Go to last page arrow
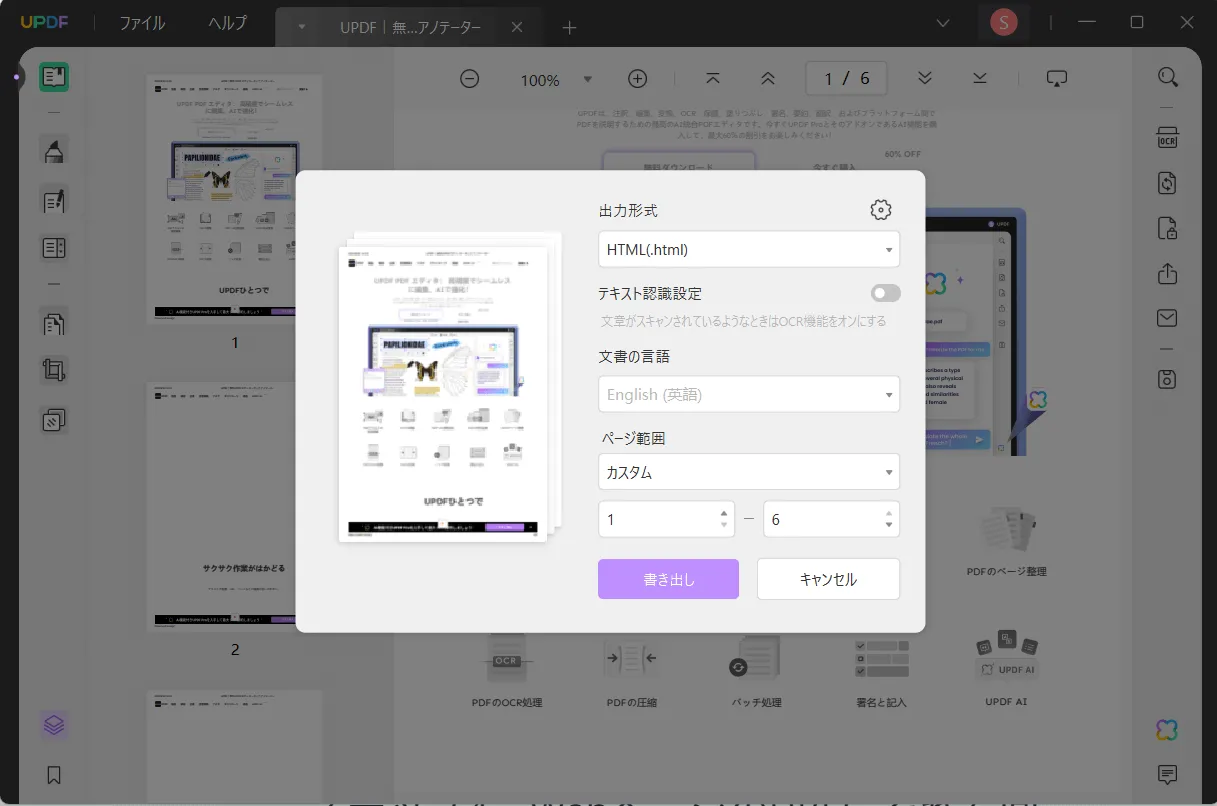1217x806 pixels. coord(980,78)
